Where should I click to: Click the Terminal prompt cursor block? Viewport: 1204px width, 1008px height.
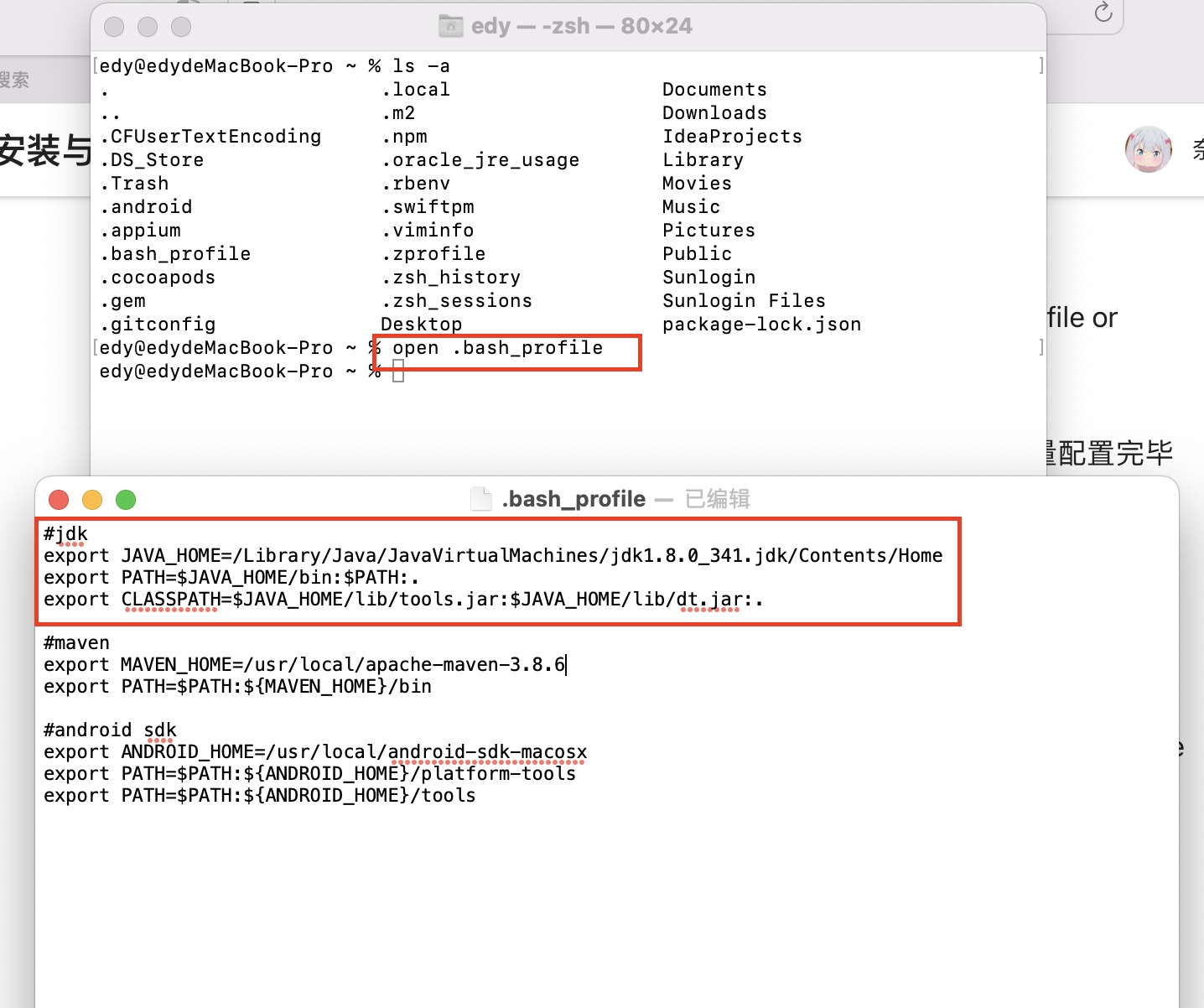point(398,372)
